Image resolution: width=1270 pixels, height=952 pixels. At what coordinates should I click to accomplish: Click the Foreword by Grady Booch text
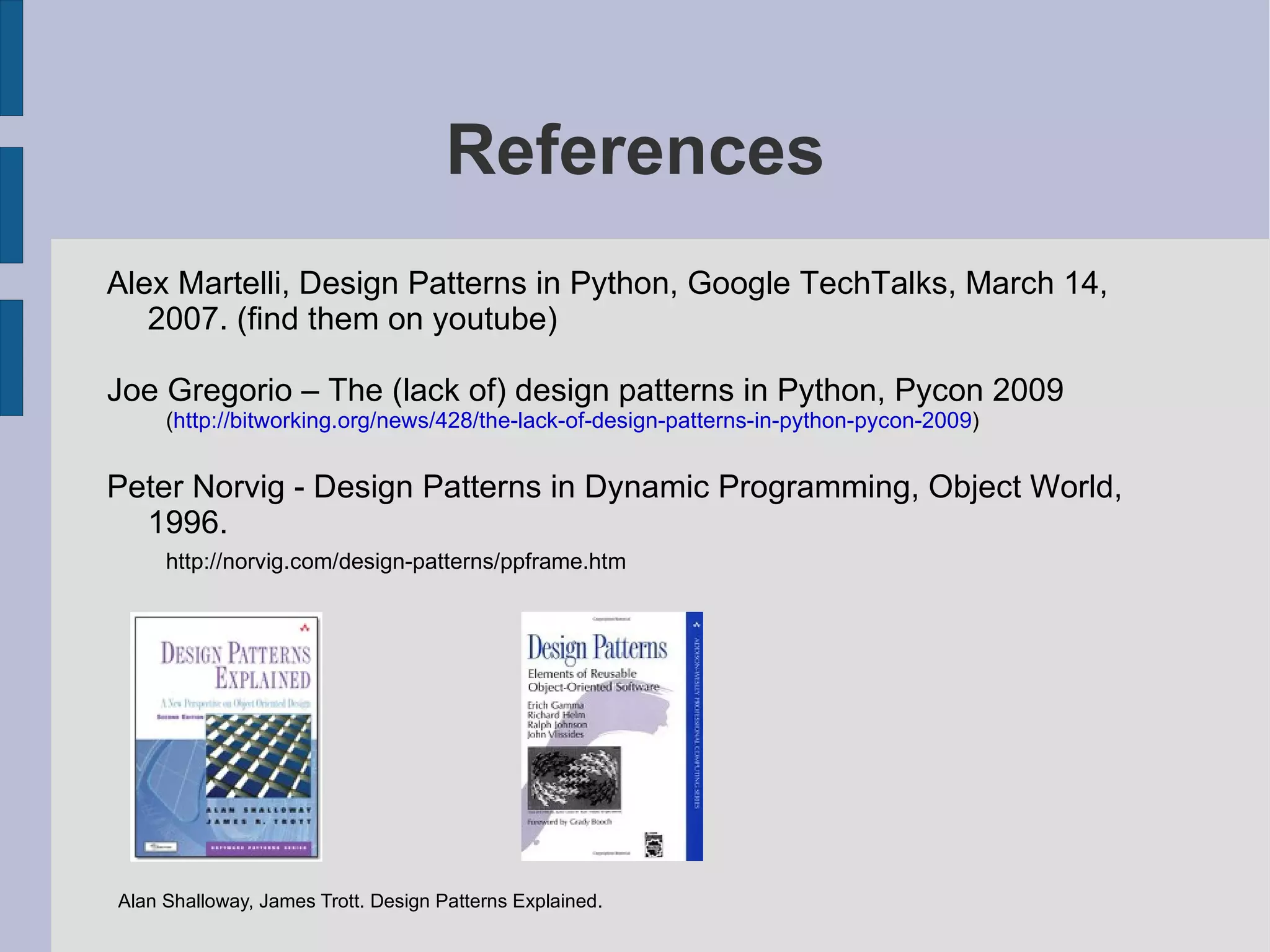click(x=569, y=822)
